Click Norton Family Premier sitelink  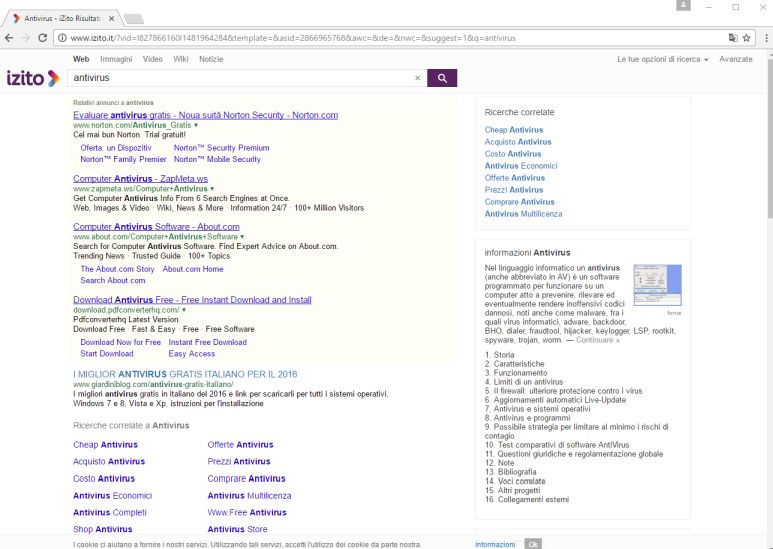pos(123,159)
